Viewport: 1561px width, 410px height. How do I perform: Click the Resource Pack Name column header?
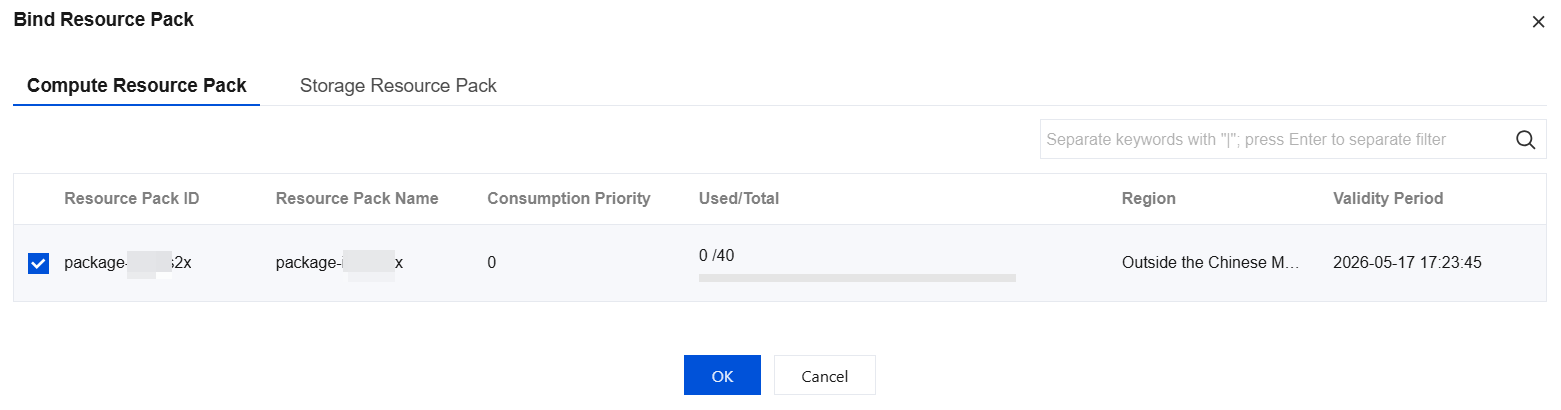[357, 198]
